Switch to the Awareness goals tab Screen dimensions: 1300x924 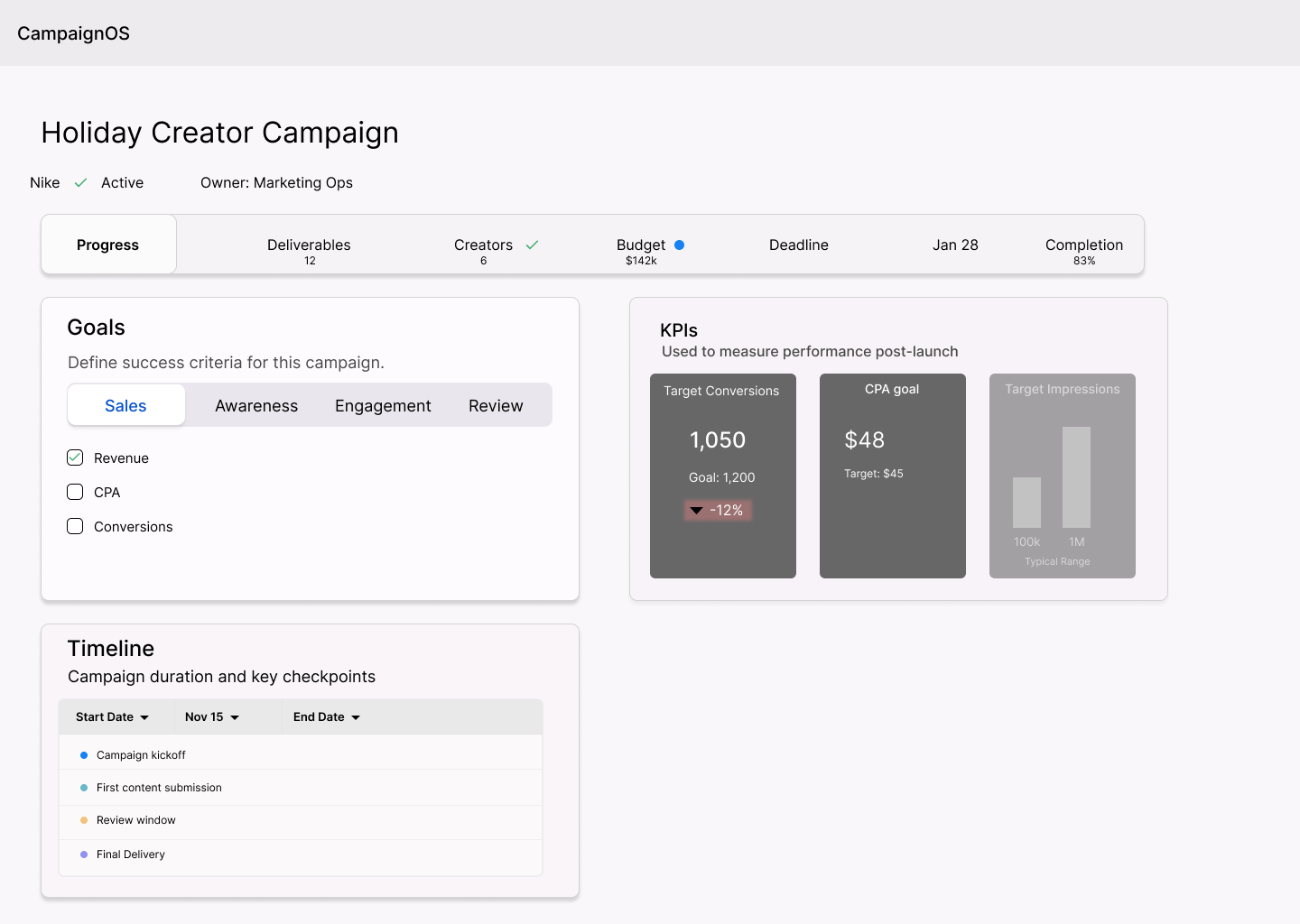[x=256, y=406]
